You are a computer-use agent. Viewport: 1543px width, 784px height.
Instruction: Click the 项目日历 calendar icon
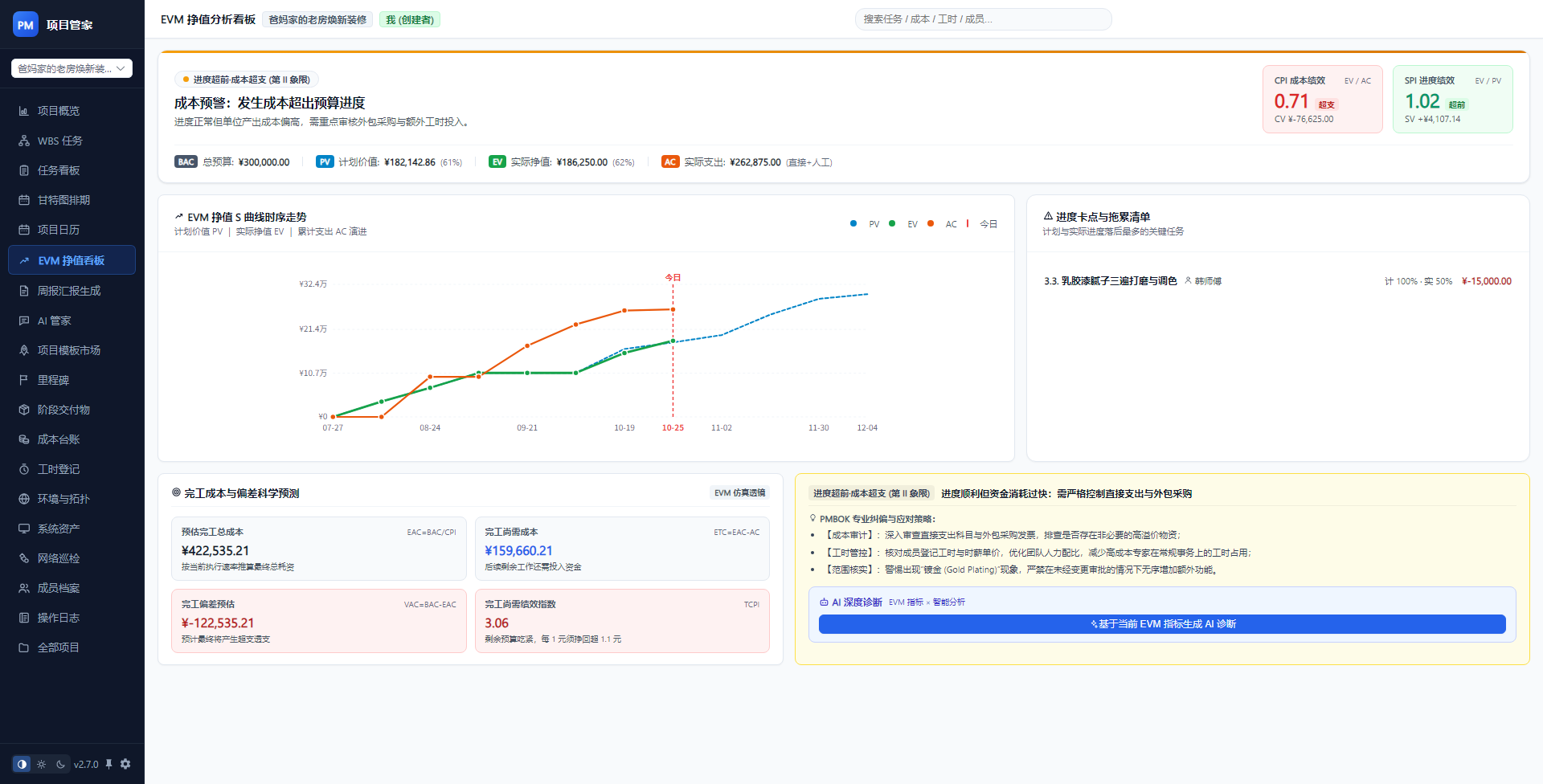click(24, 230)
